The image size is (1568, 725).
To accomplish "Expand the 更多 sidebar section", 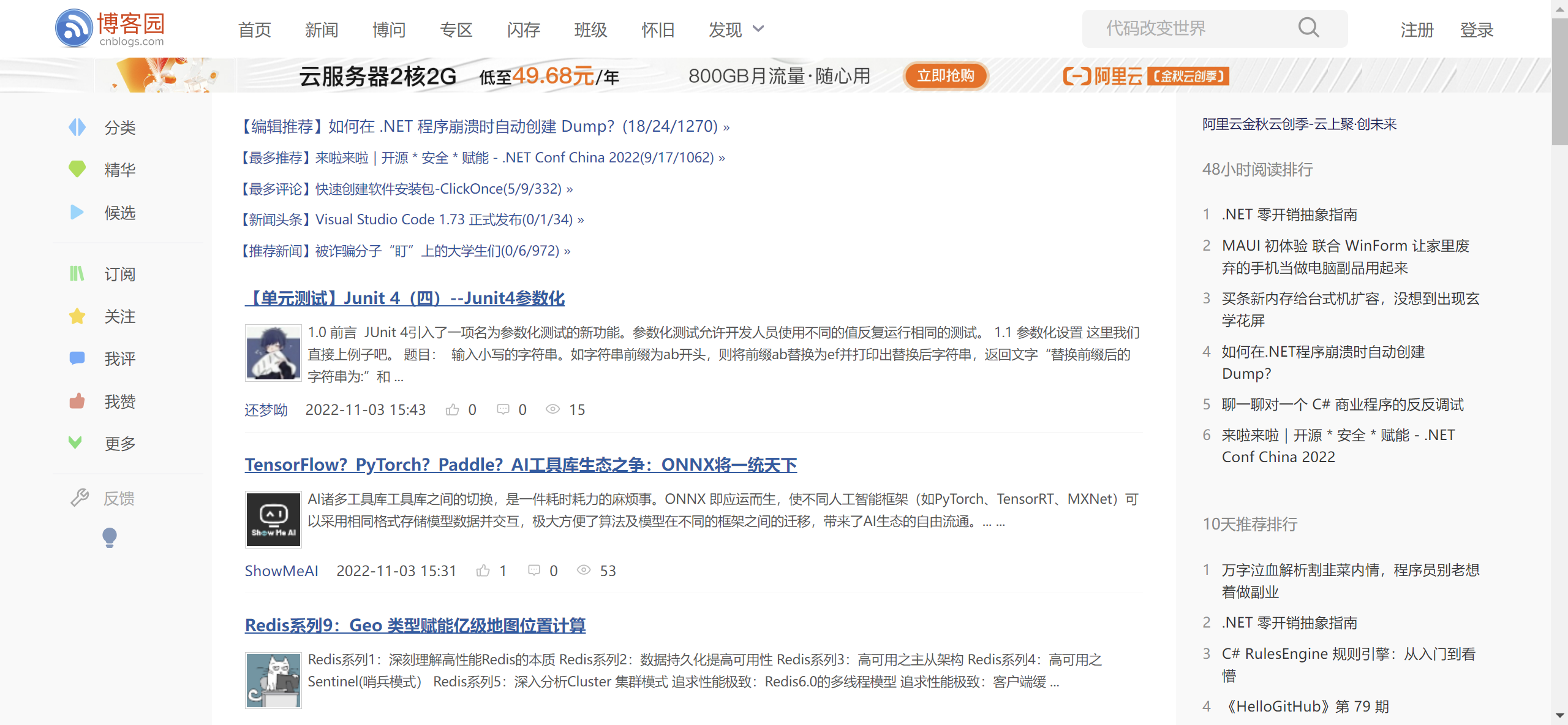I will coord(75,442).
